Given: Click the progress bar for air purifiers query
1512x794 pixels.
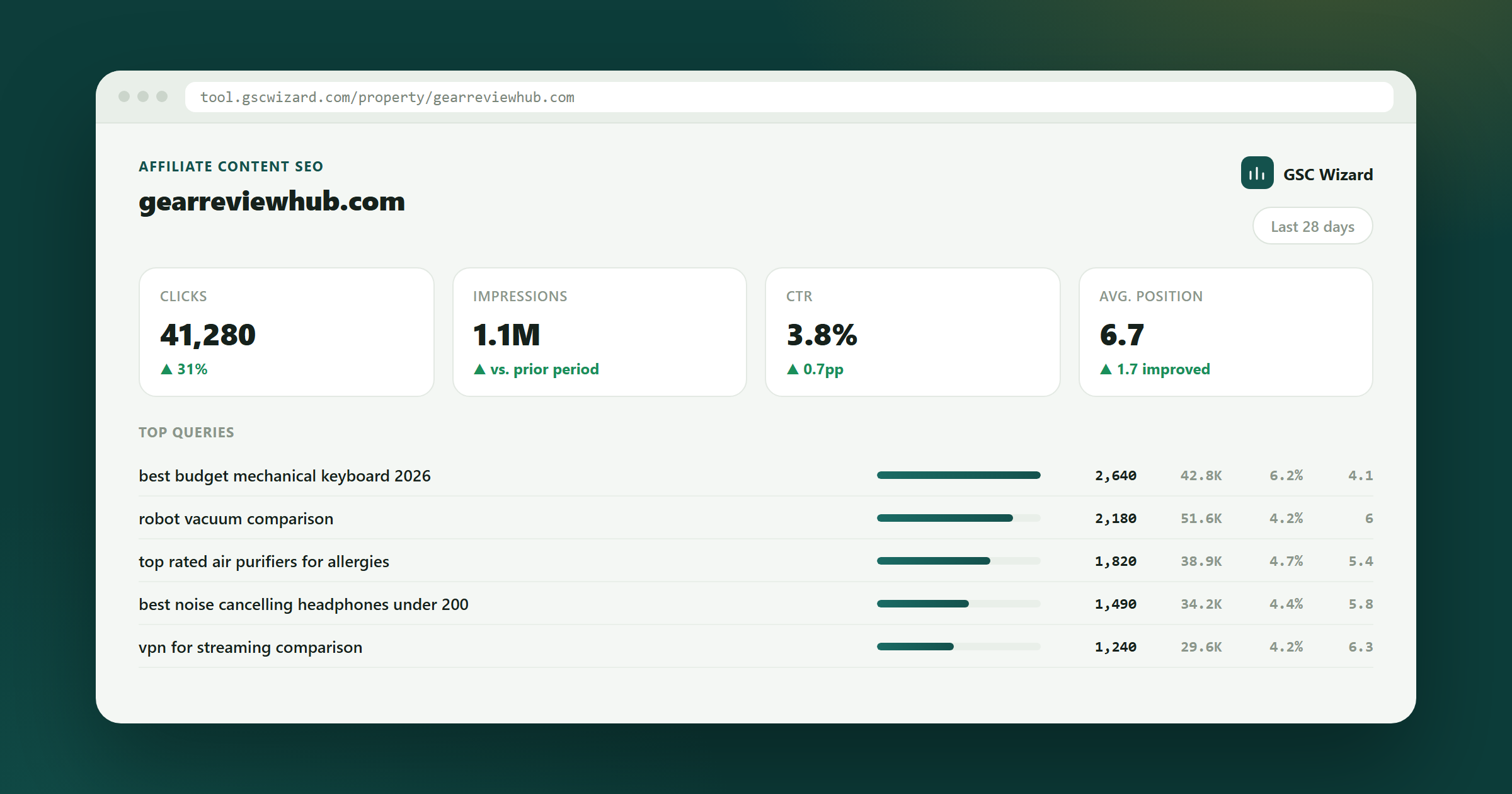Looking at the screenshot, I should (x=958, y=561).
